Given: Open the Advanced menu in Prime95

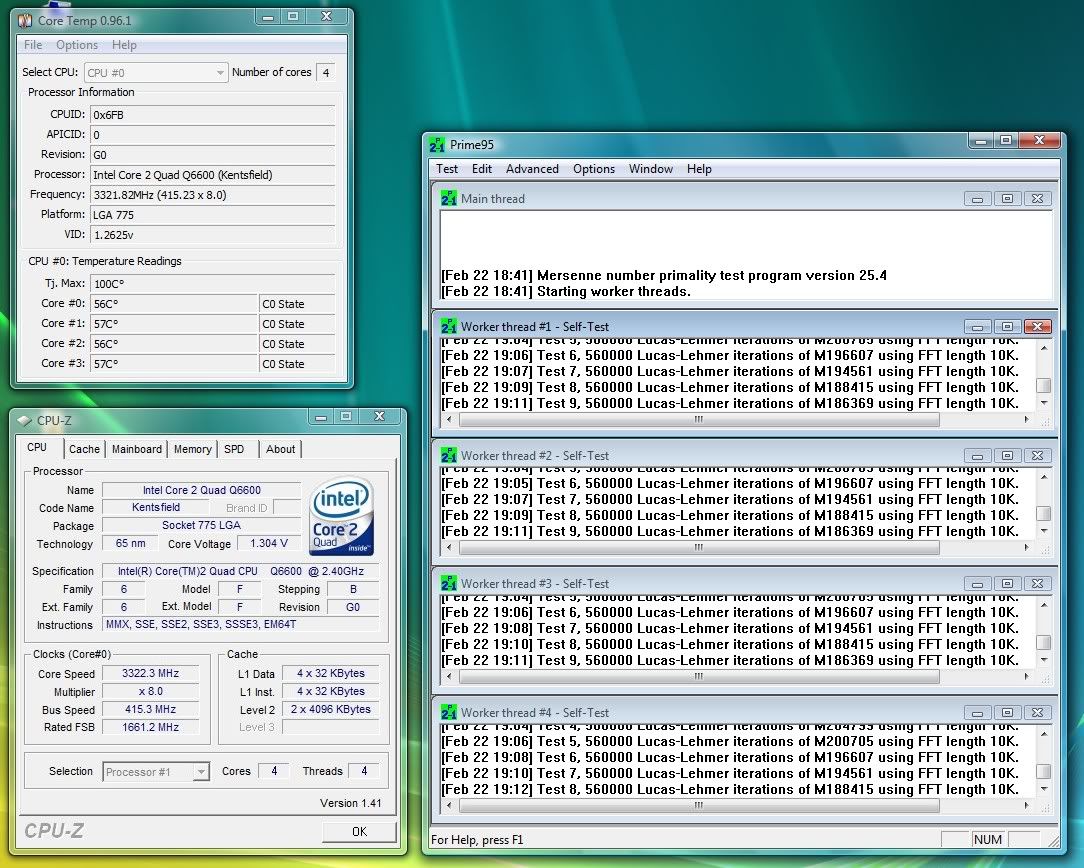Looking at the screenshot, I should [532, 169].
